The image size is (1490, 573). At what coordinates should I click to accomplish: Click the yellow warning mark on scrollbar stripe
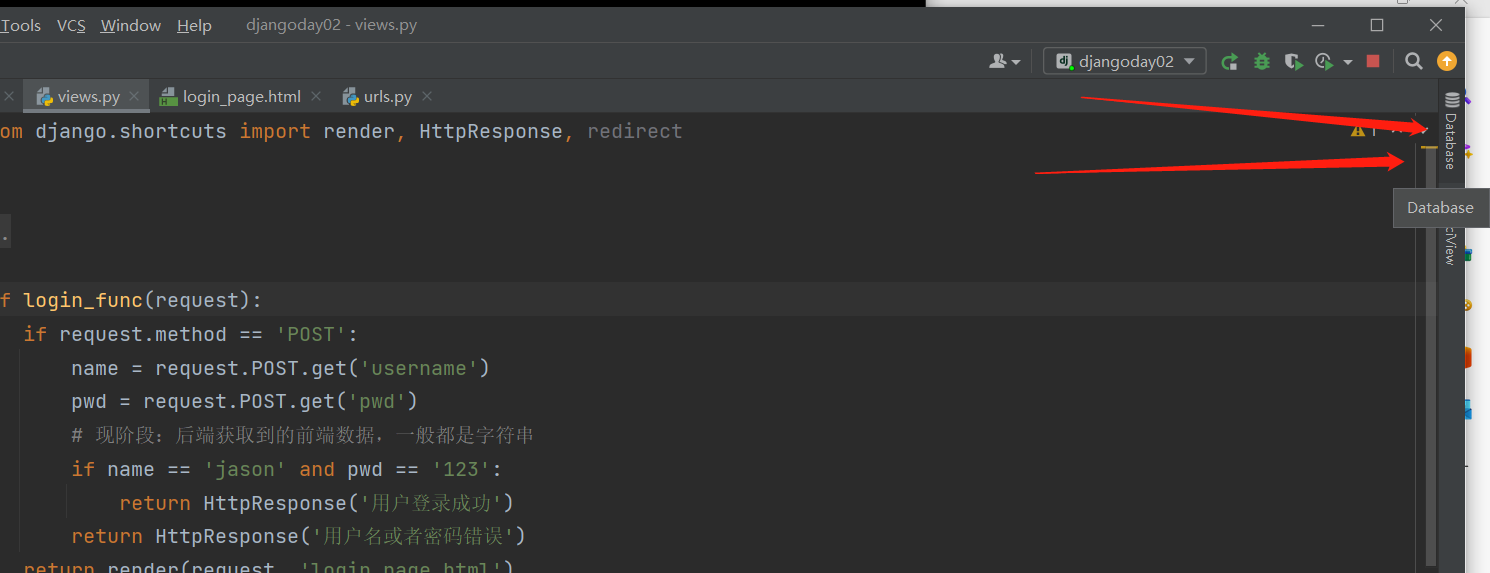1430,148
